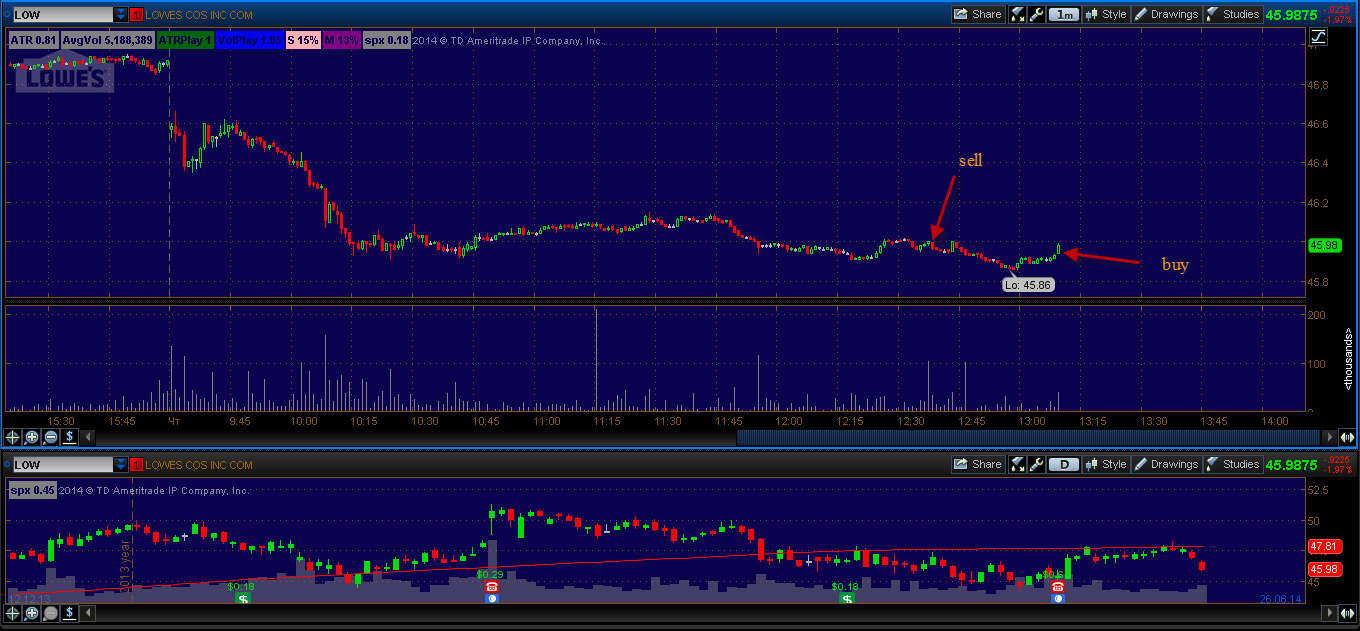1360x631 pixels.
Task: Open the Drawings menu in the lower chart
Action: (1166, 464)
